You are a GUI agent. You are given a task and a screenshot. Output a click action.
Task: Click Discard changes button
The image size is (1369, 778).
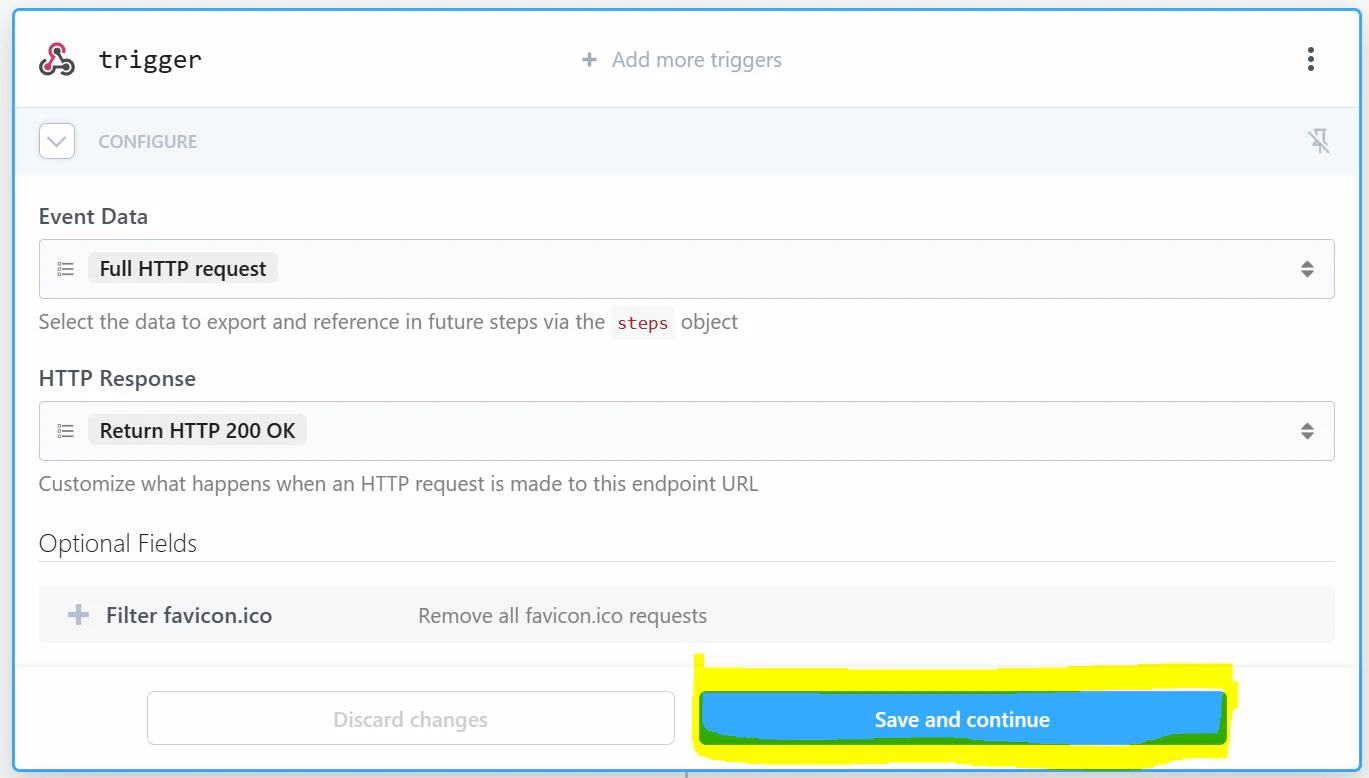click(x=411, y=719)
